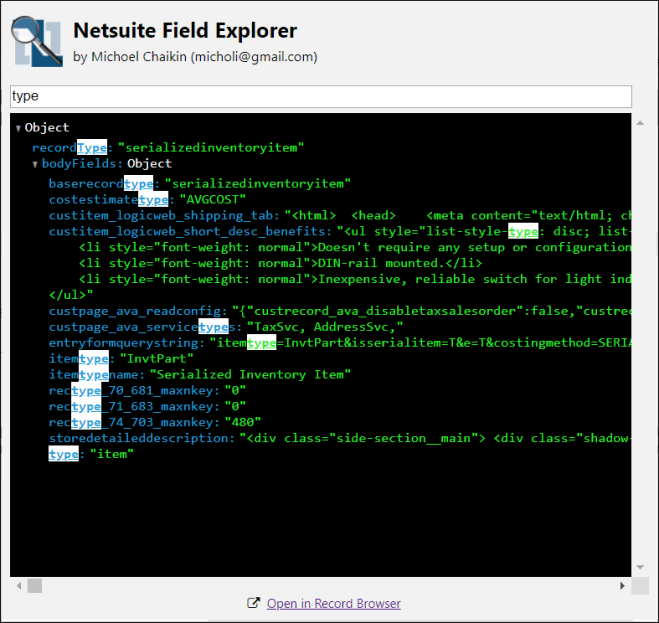Click the "Serialized Inventory Item" value text
This screenshot has width=659, height=623.
pos(250,374)
